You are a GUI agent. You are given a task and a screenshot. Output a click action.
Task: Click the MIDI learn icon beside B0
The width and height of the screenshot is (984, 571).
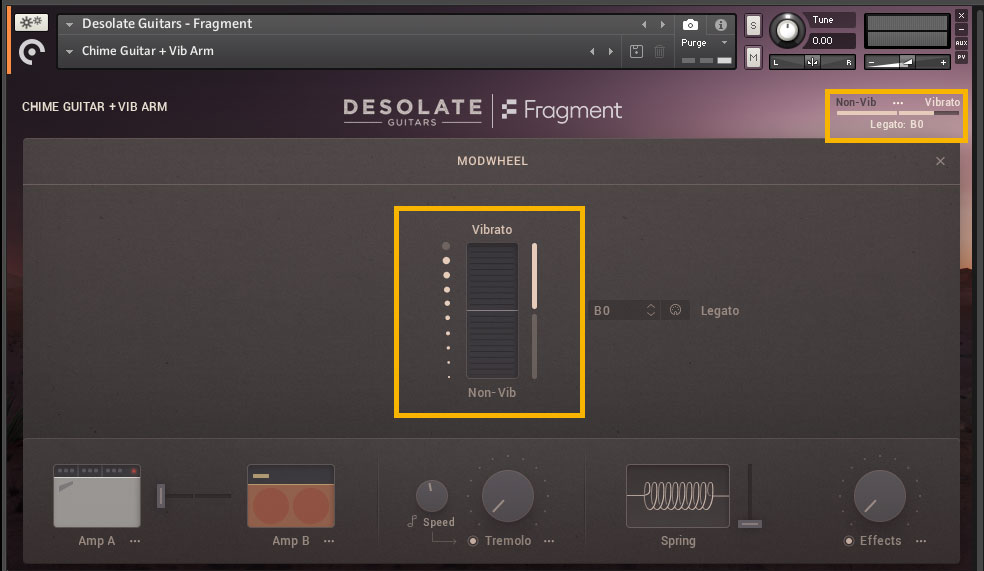coord(675,310)
